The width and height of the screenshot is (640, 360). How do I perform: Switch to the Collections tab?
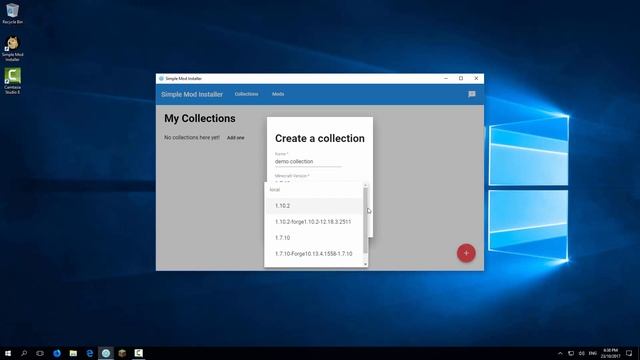pos(246,94)
